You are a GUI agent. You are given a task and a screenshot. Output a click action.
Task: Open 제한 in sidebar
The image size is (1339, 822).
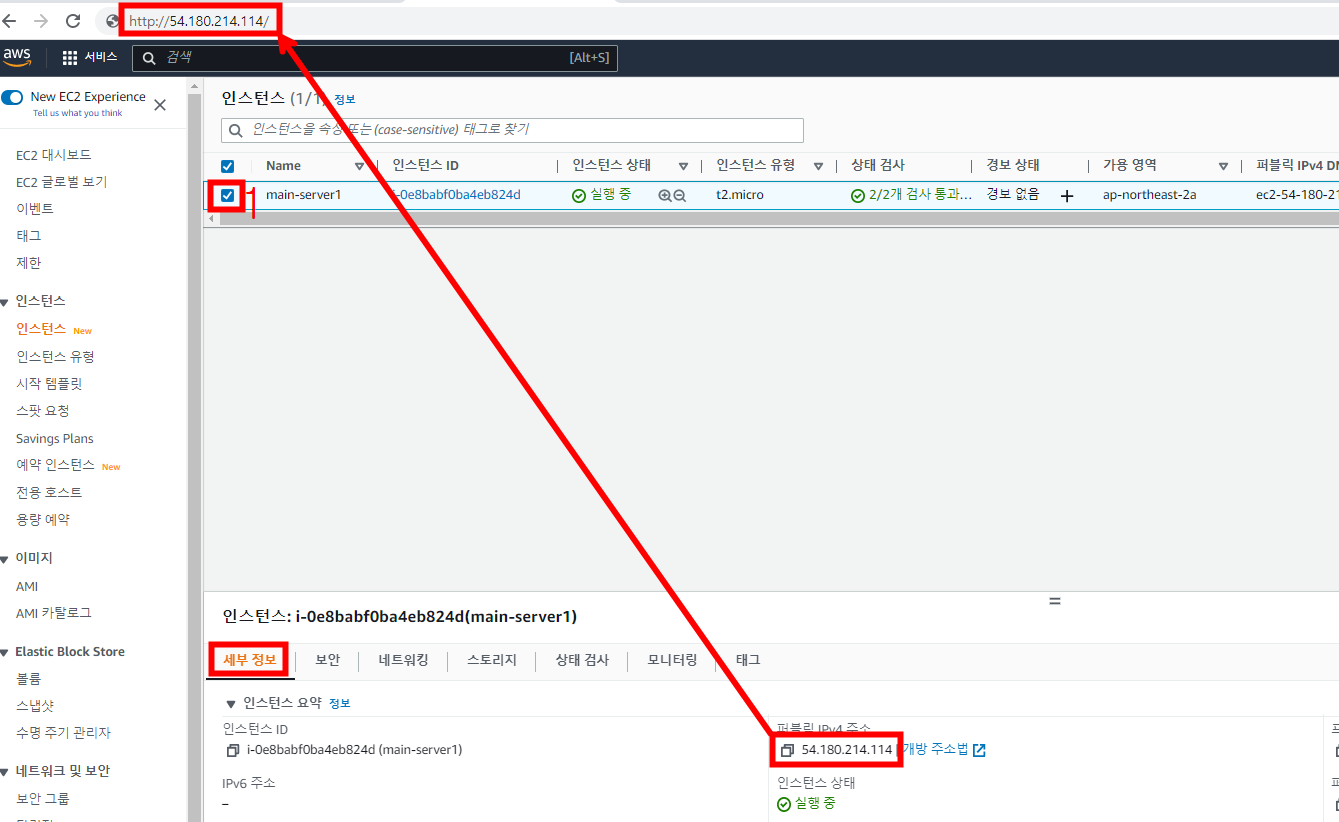29,263
